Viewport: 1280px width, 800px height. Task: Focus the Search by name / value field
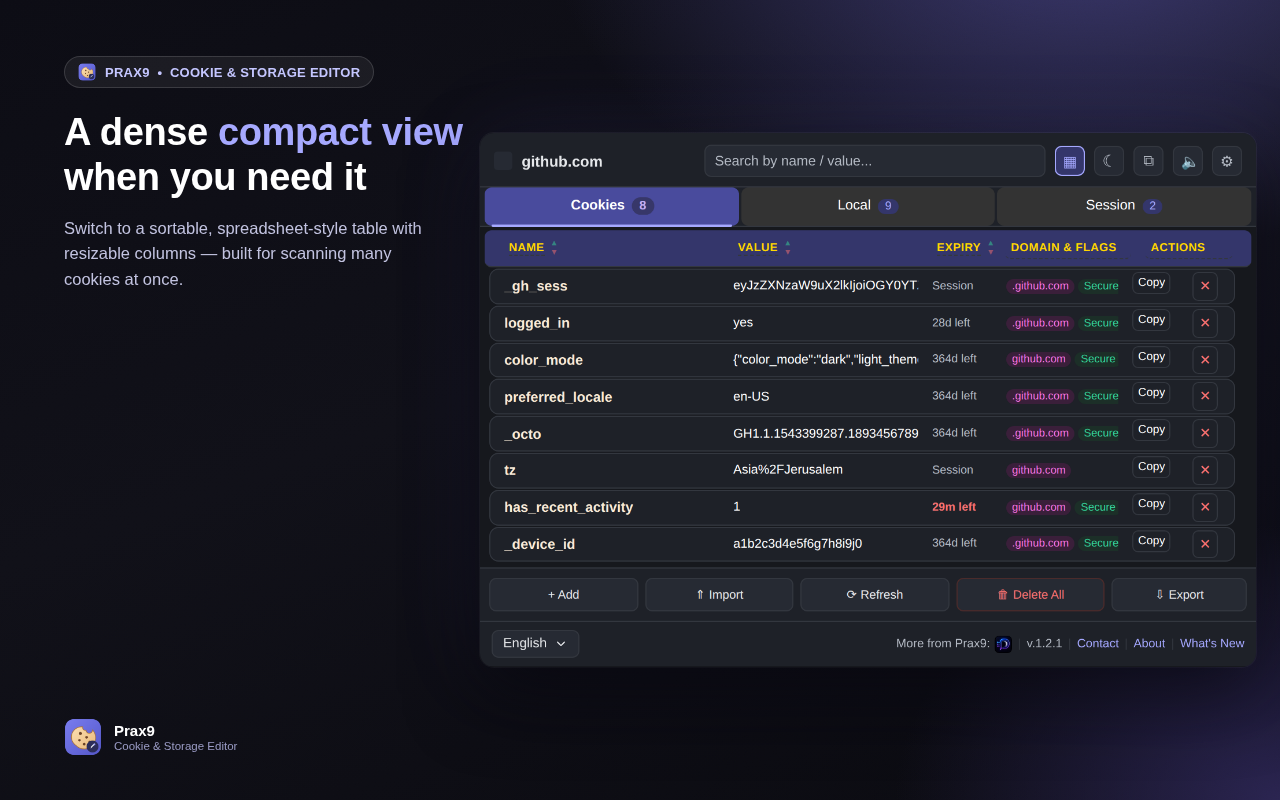point(875,161)
